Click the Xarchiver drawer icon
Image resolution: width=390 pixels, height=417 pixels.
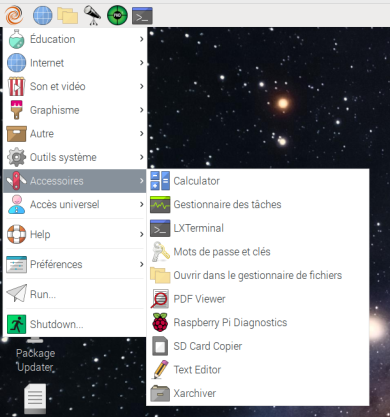click(160, 393)
